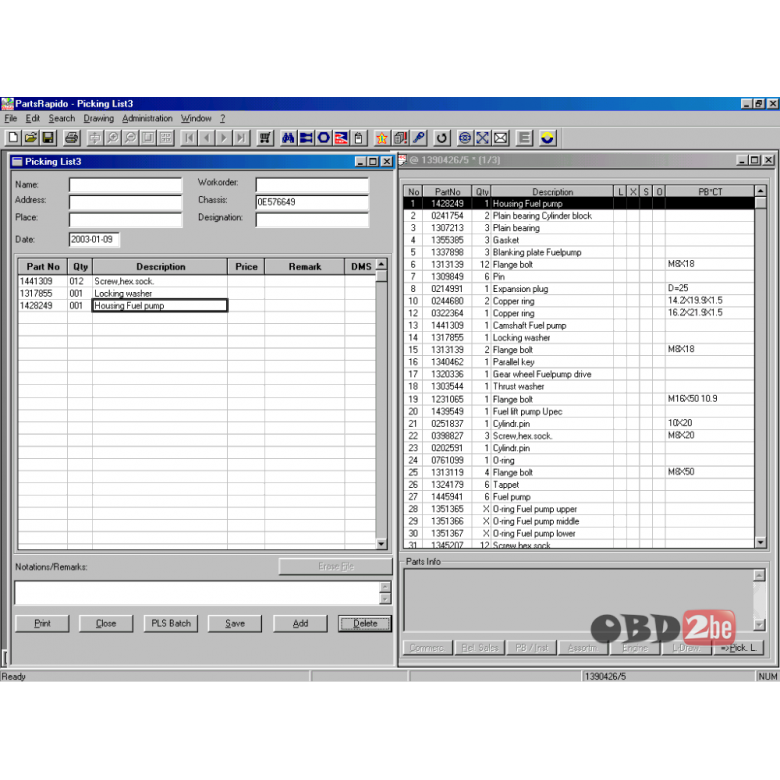The height and width of the screenshot is (780, 780).
Task: Click the Last page navigation icon
Action: pyautogui.click(x=241, y=138)
